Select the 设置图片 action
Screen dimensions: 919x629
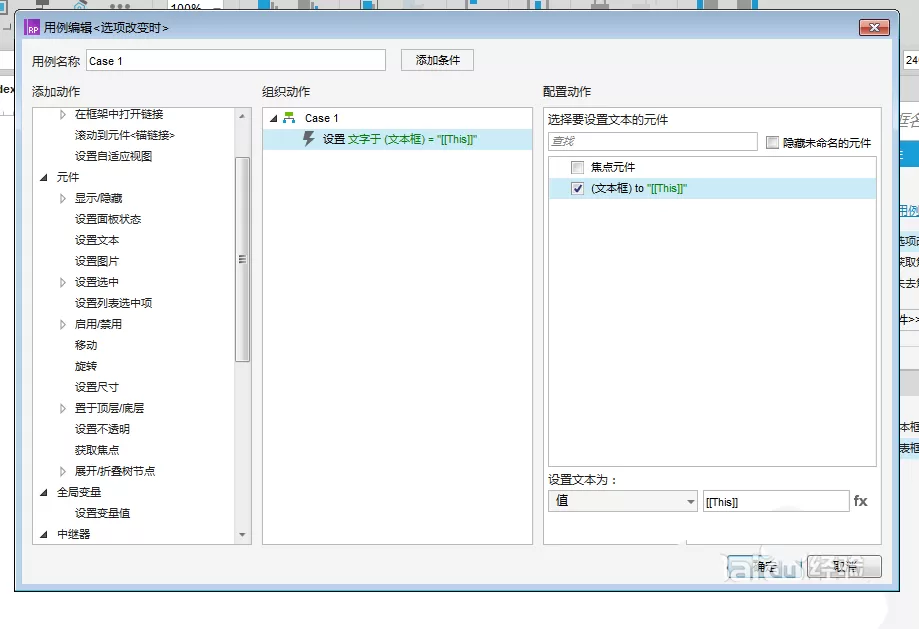pyautogui.click(x=97, y=261)
